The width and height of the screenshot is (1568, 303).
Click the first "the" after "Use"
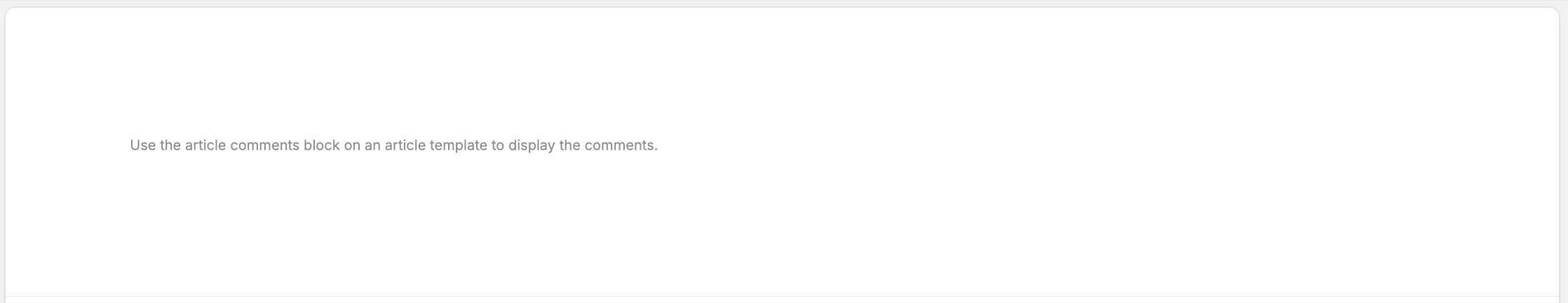coord(170,145)
